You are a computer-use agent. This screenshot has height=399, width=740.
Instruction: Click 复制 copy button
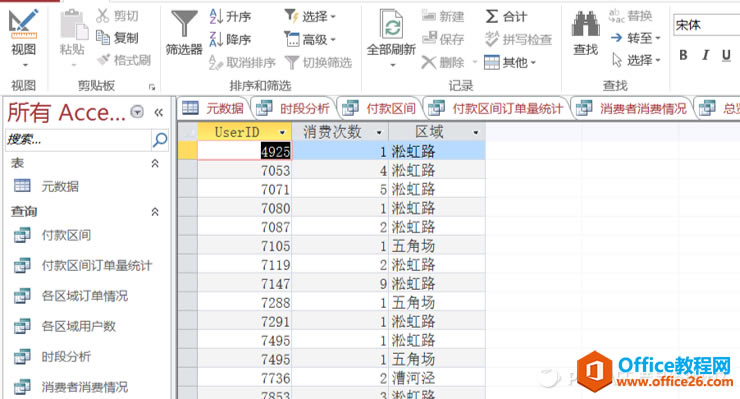[117, 37]
